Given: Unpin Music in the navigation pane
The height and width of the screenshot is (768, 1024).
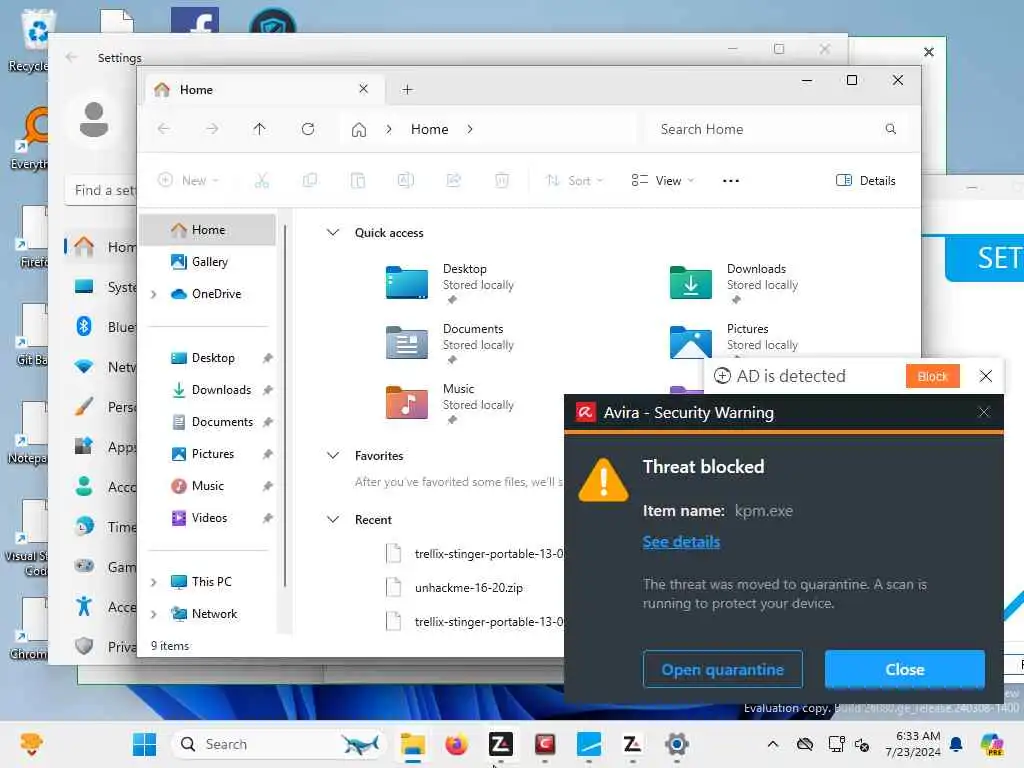Looking at the screenshot, I should pos(267,486).
